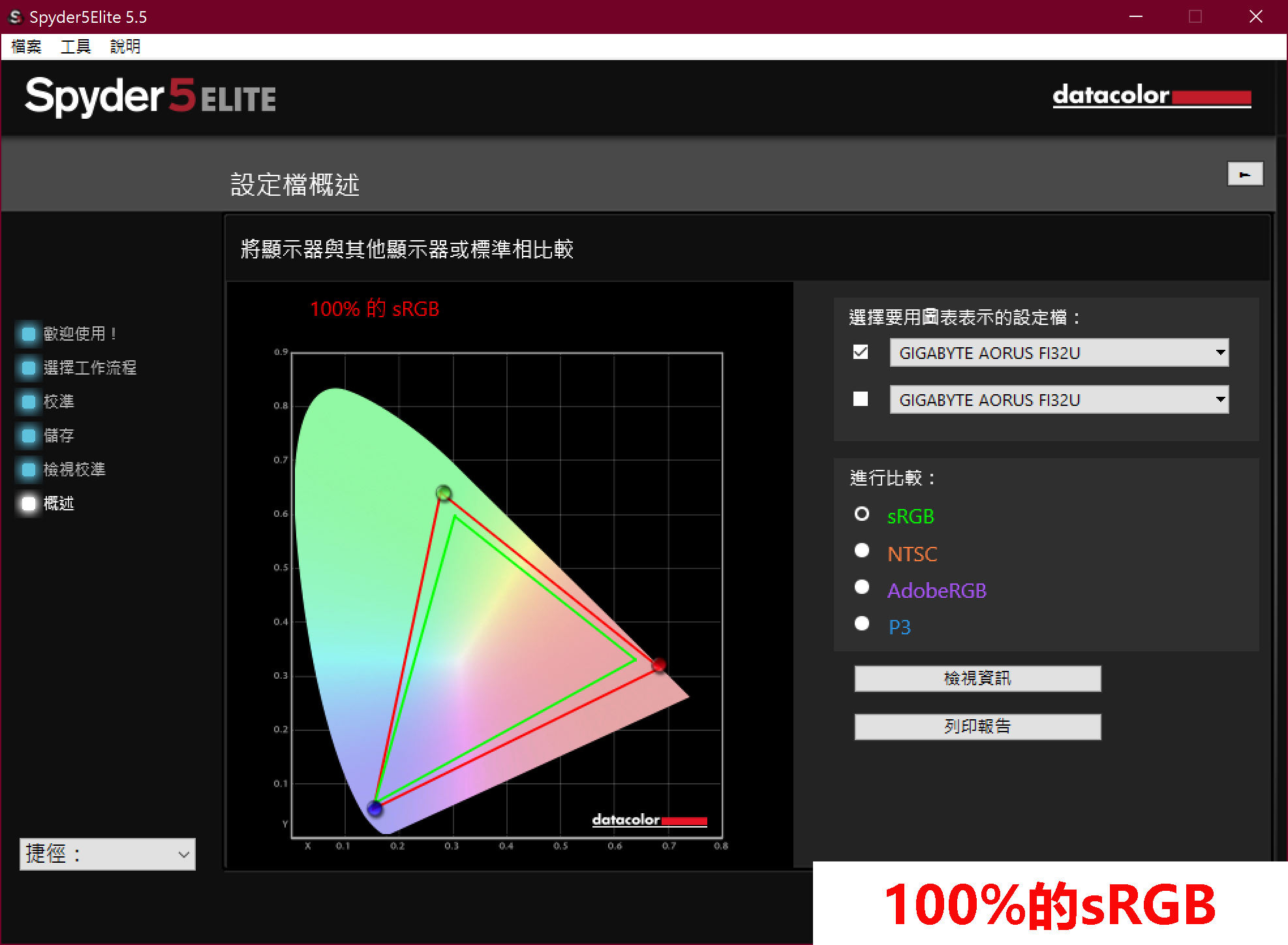The width and height of the screenshot is (1288, 945).
Task: Click the 列印報告 print report button
Action: click(x=977, y=726)
